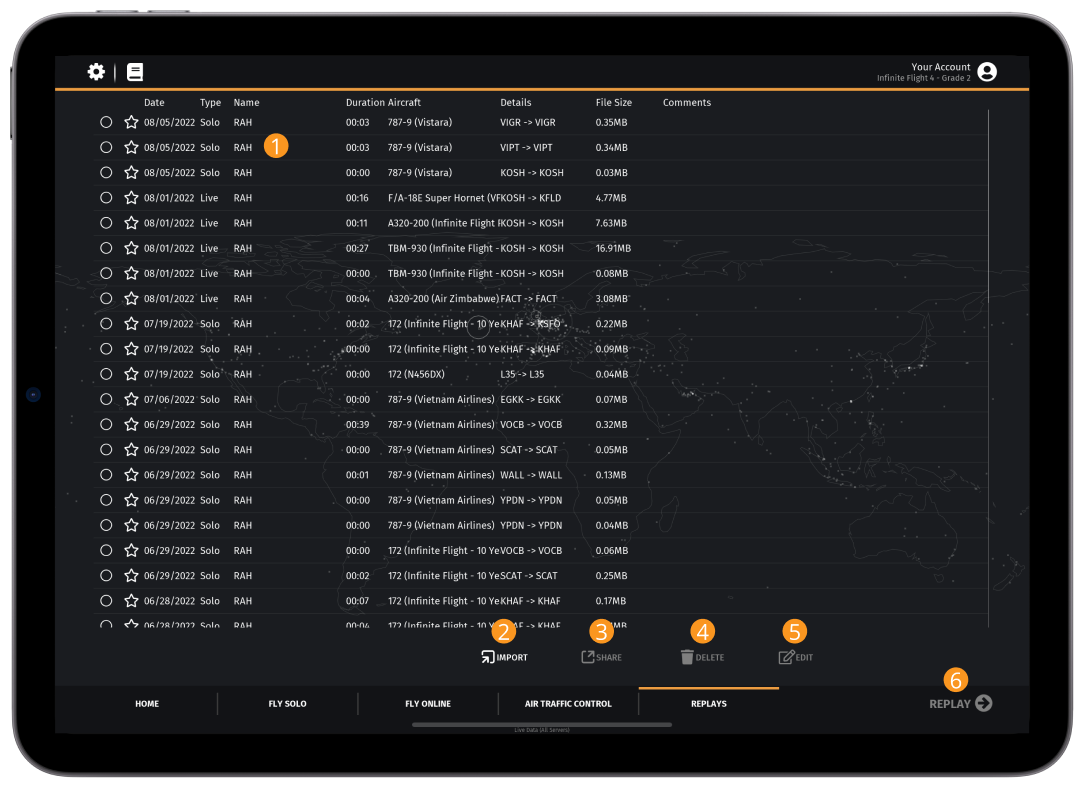
Task: Click the File Size column header
Action: (613, 102)
